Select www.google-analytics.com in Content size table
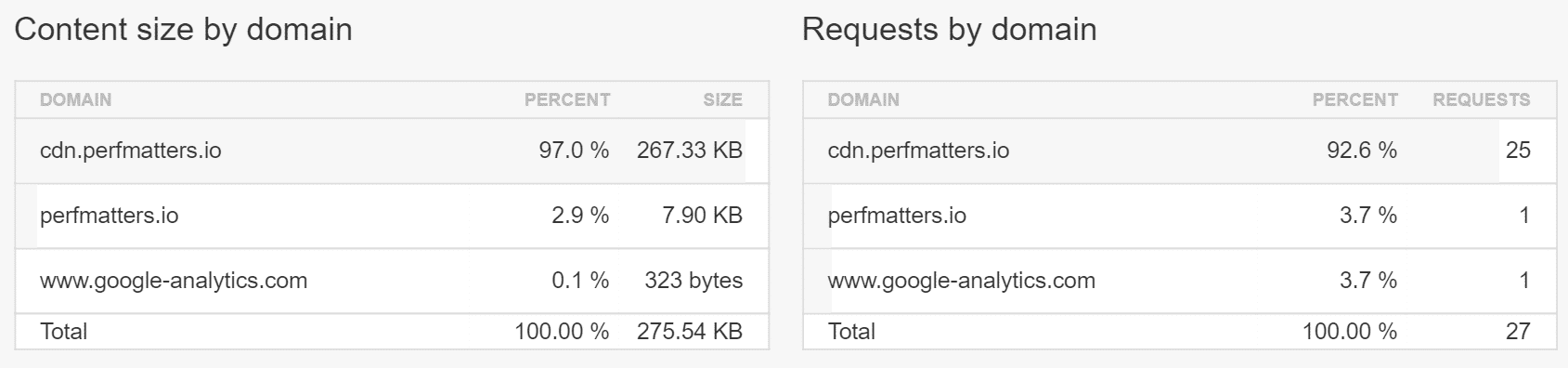 [174, 281]
